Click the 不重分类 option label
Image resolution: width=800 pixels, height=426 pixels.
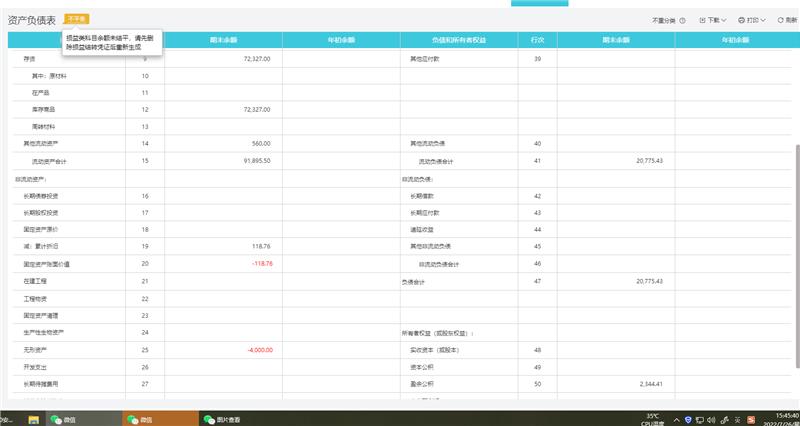click(x=664, y=20)
